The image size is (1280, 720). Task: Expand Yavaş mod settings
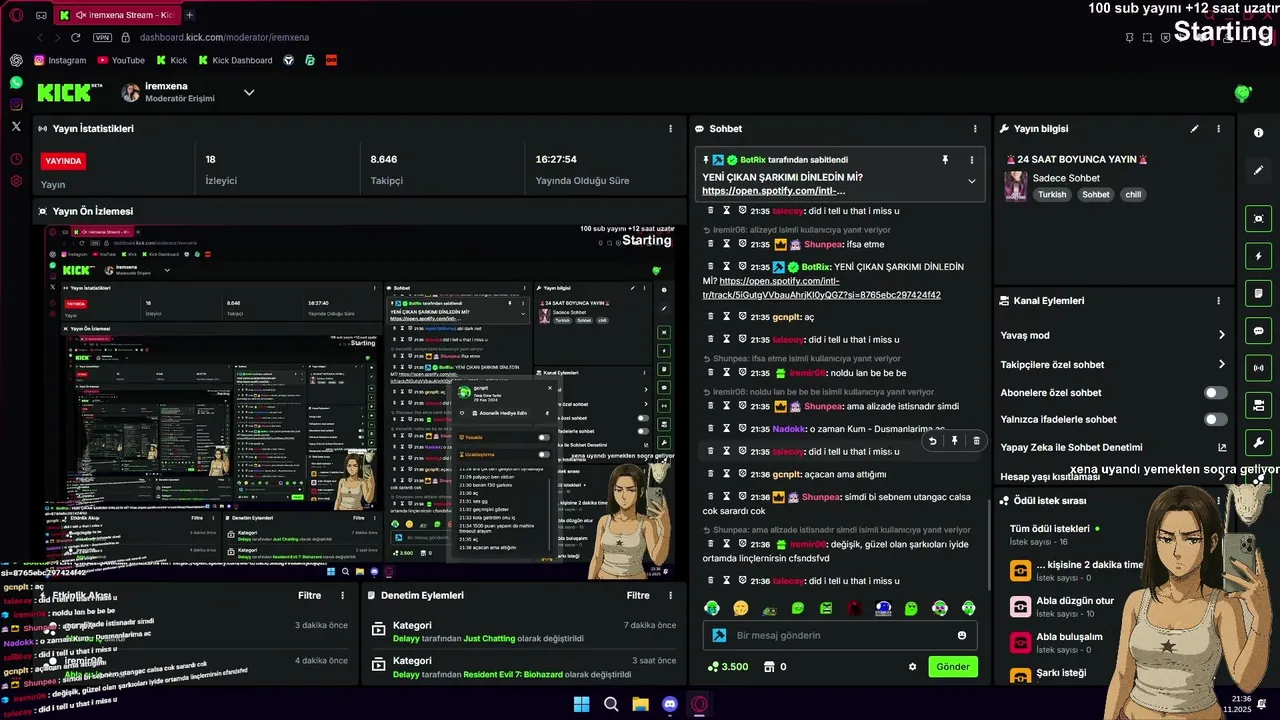point(1221,335)
